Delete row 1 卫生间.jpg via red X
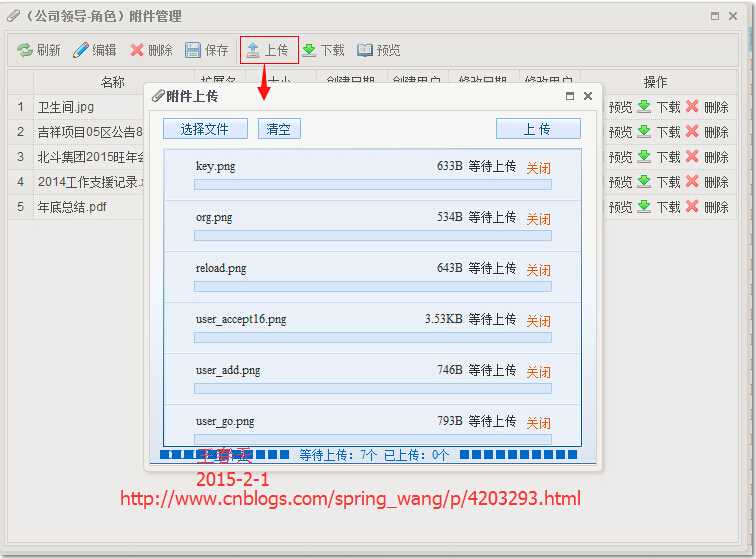The width and height of the screenshot is (756, 559). pyautogui.click(x=692, y=107)
